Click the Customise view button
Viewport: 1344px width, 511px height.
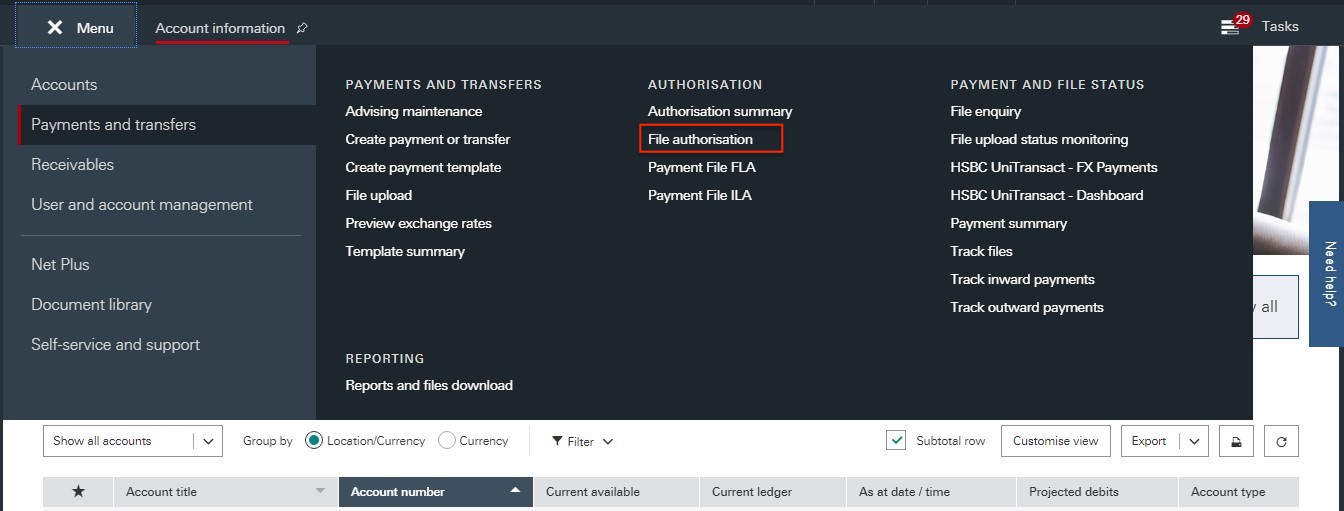point(1055,441)
